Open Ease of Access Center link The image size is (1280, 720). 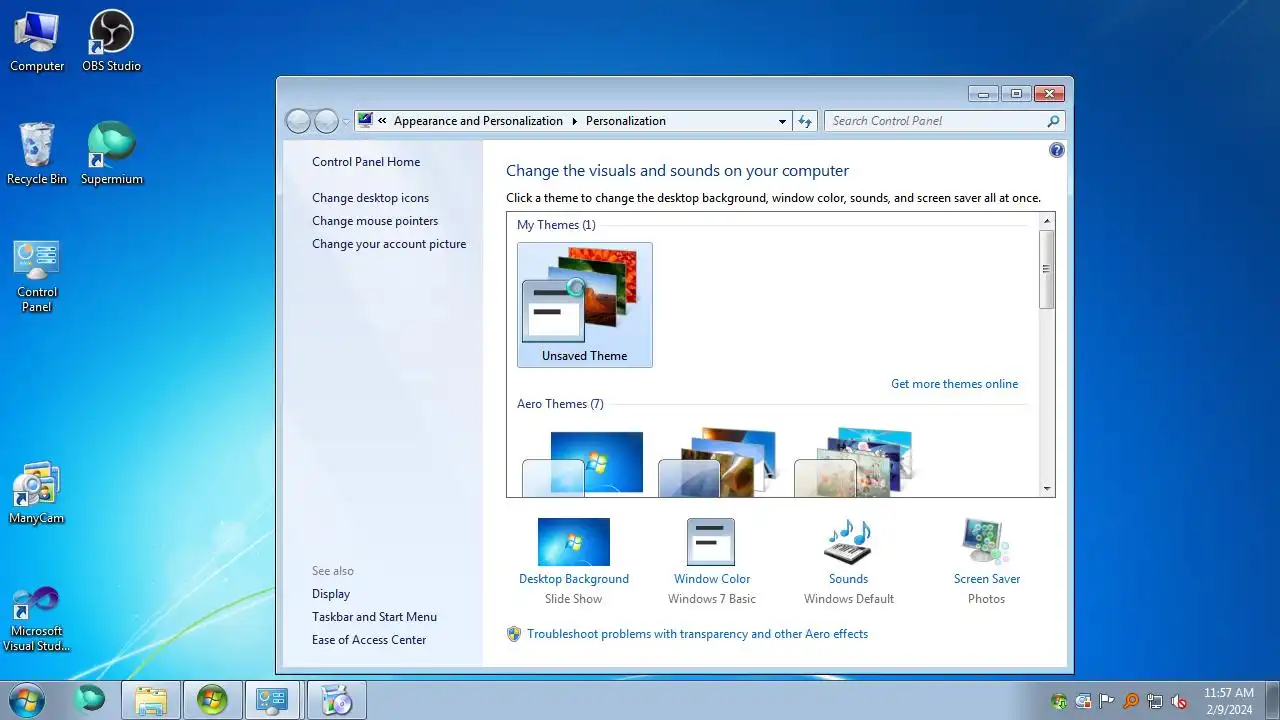[x=369, y=640]
